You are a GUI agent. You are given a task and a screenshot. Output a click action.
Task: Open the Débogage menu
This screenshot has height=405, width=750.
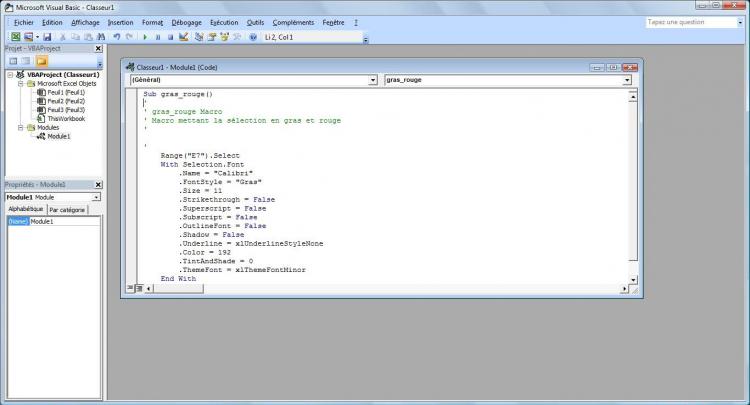(x=186, y=21)
